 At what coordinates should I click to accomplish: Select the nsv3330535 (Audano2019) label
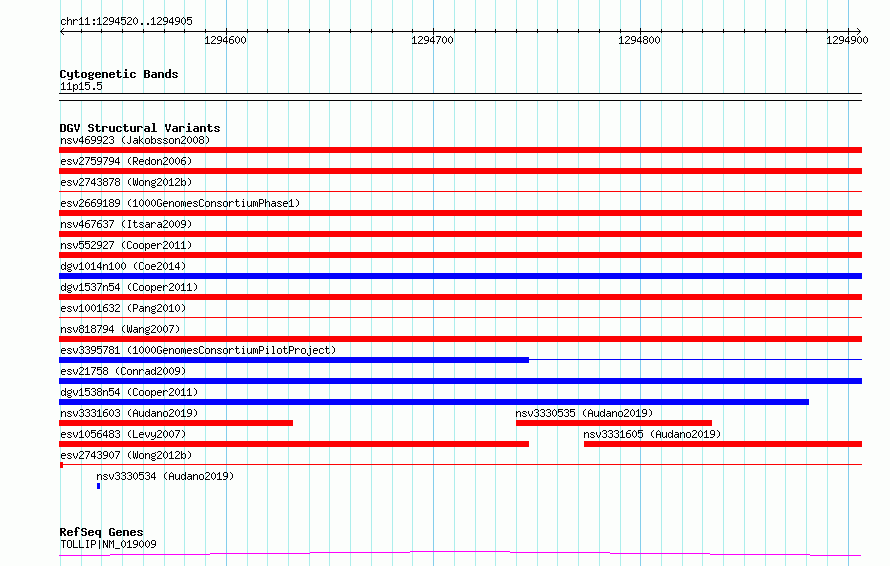click(584, 413)
